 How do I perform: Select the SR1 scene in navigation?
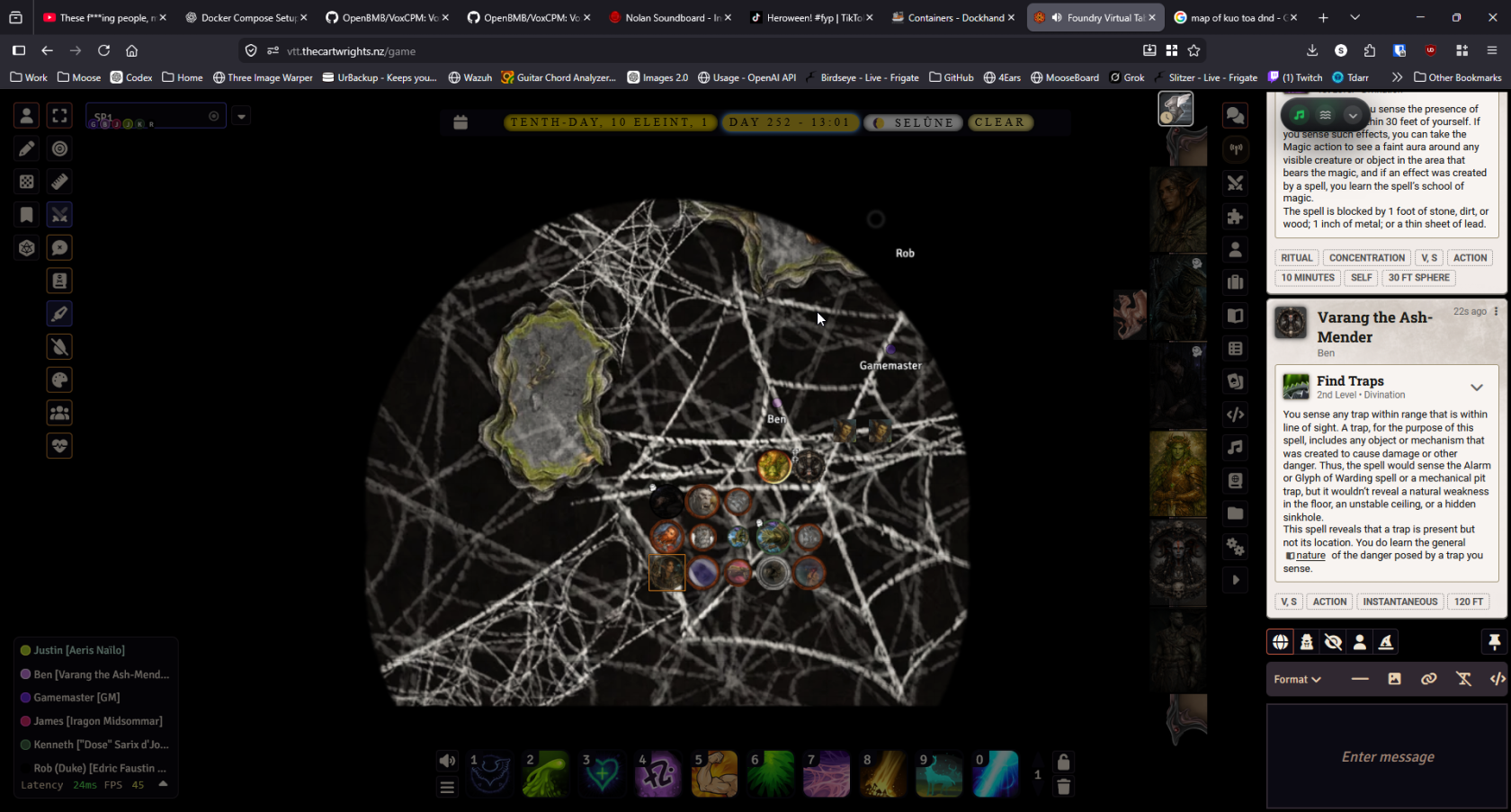[x=155, y=116]
